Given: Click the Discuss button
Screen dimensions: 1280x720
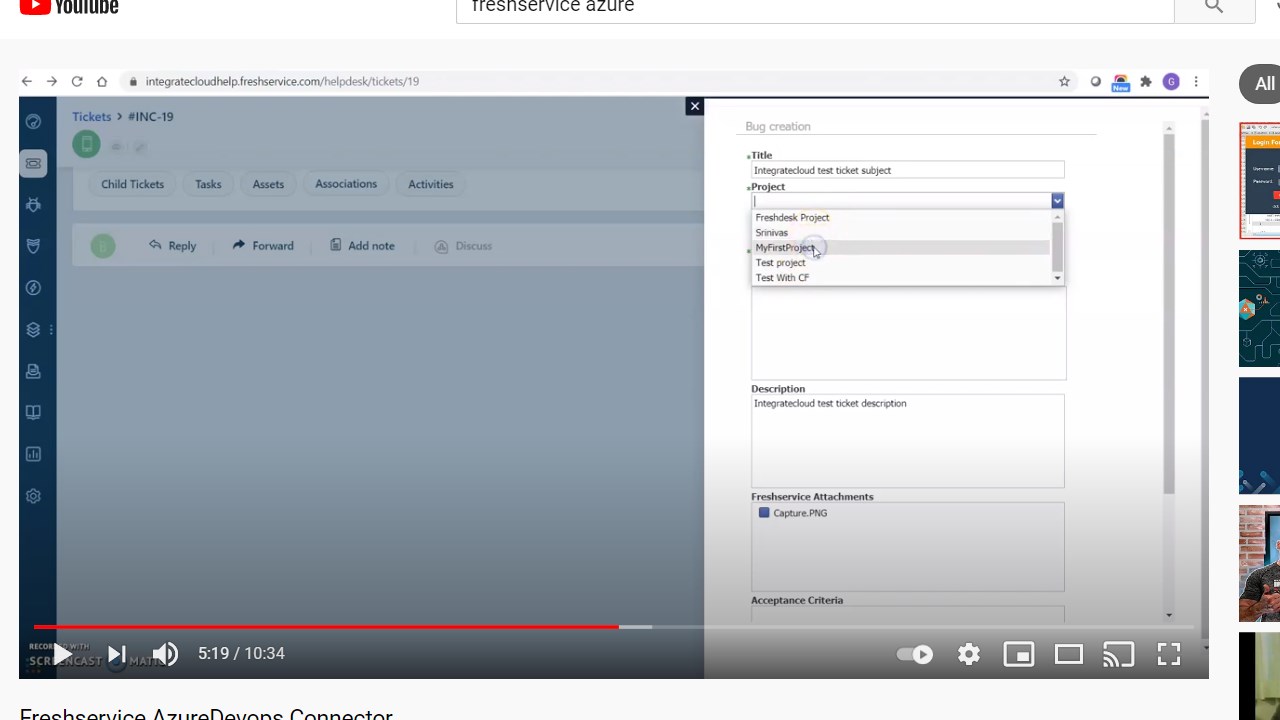Looking at the screenshot, I should 463,246.
